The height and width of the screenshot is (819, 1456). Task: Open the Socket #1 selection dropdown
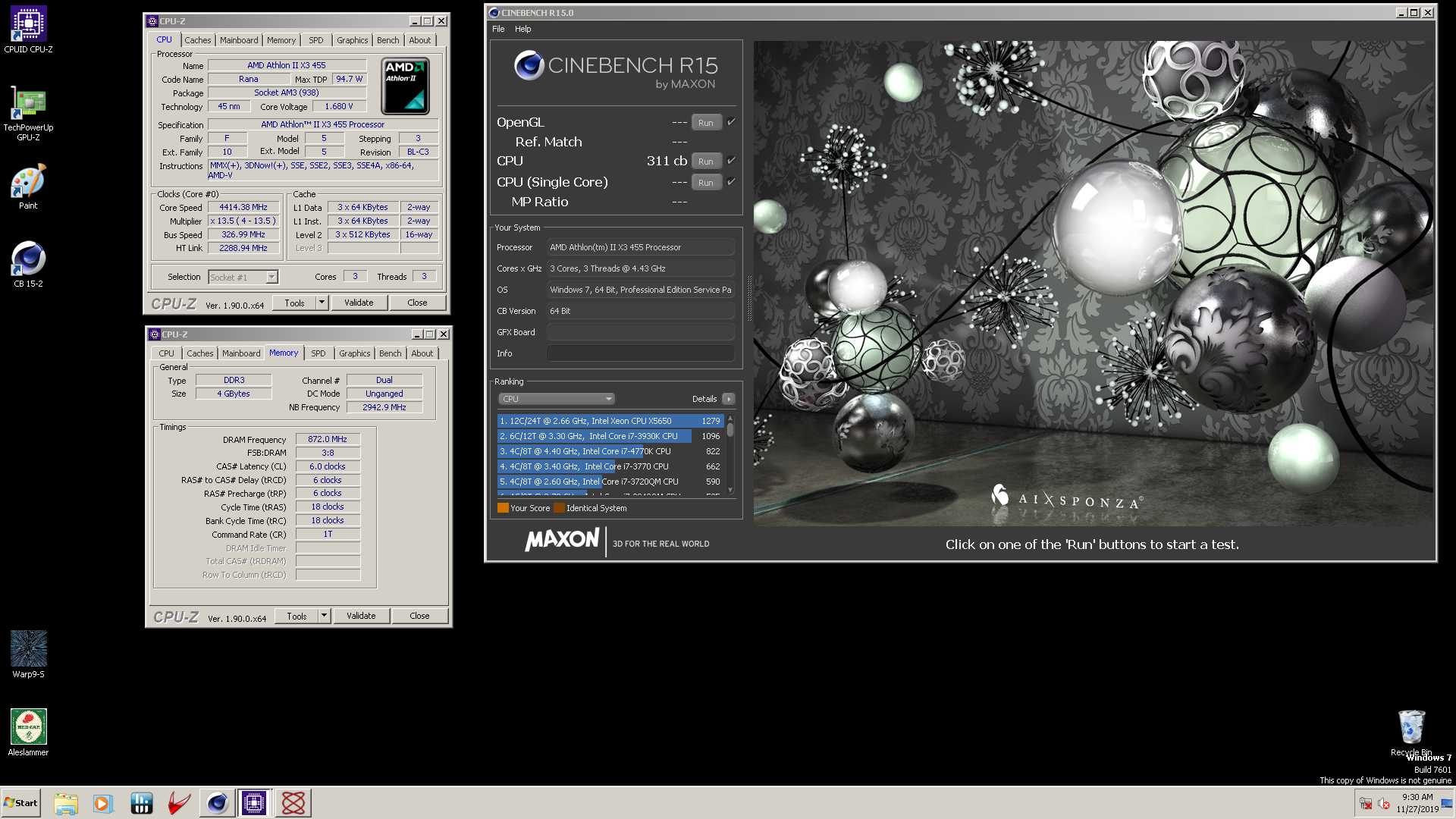click(243, 278)
